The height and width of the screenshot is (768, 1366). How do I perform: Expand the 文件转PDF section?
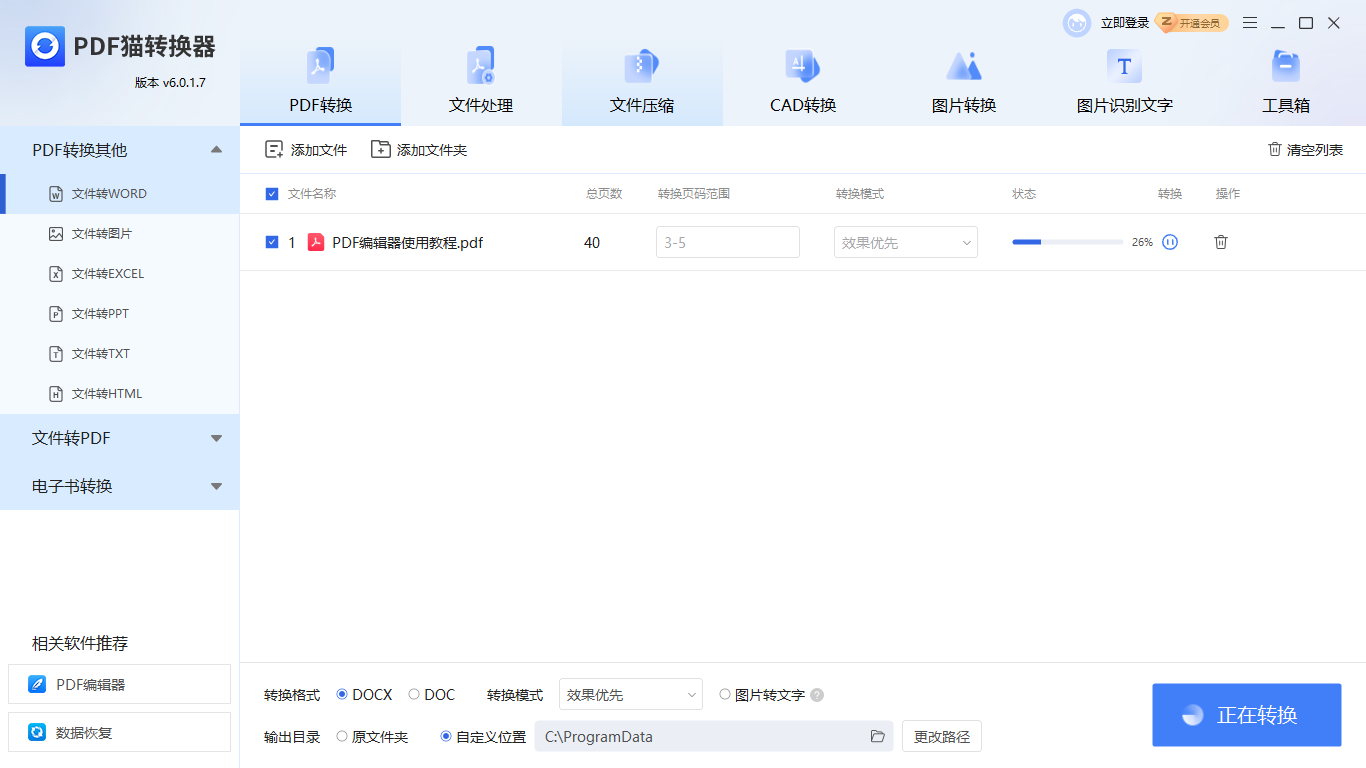coord(217,438)
